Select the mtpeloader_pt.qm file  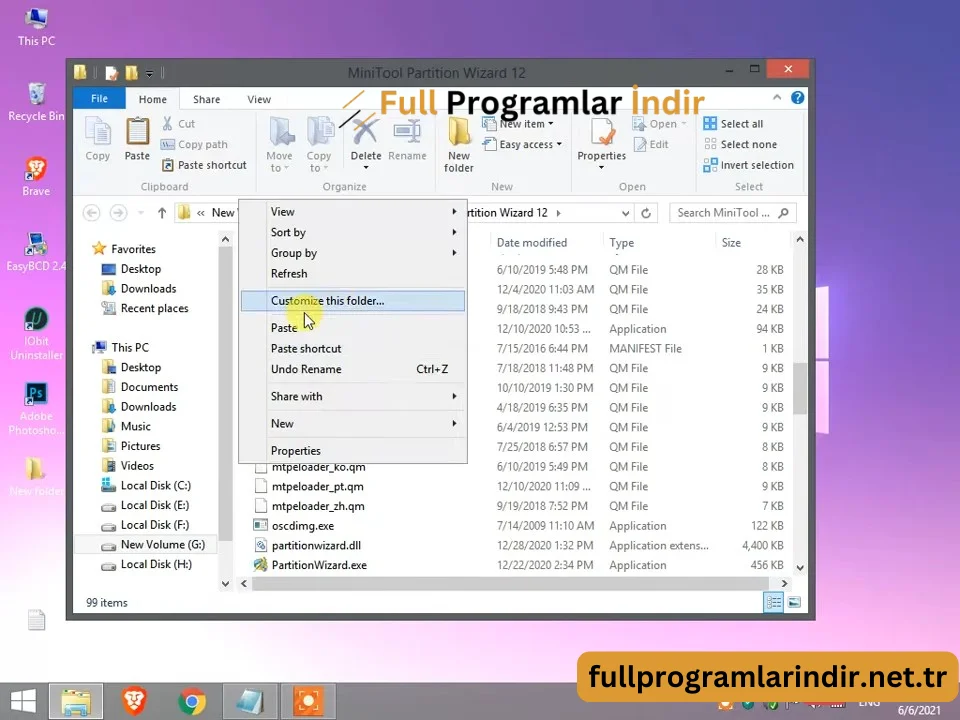pyautogui.click(x=317, y=487)
